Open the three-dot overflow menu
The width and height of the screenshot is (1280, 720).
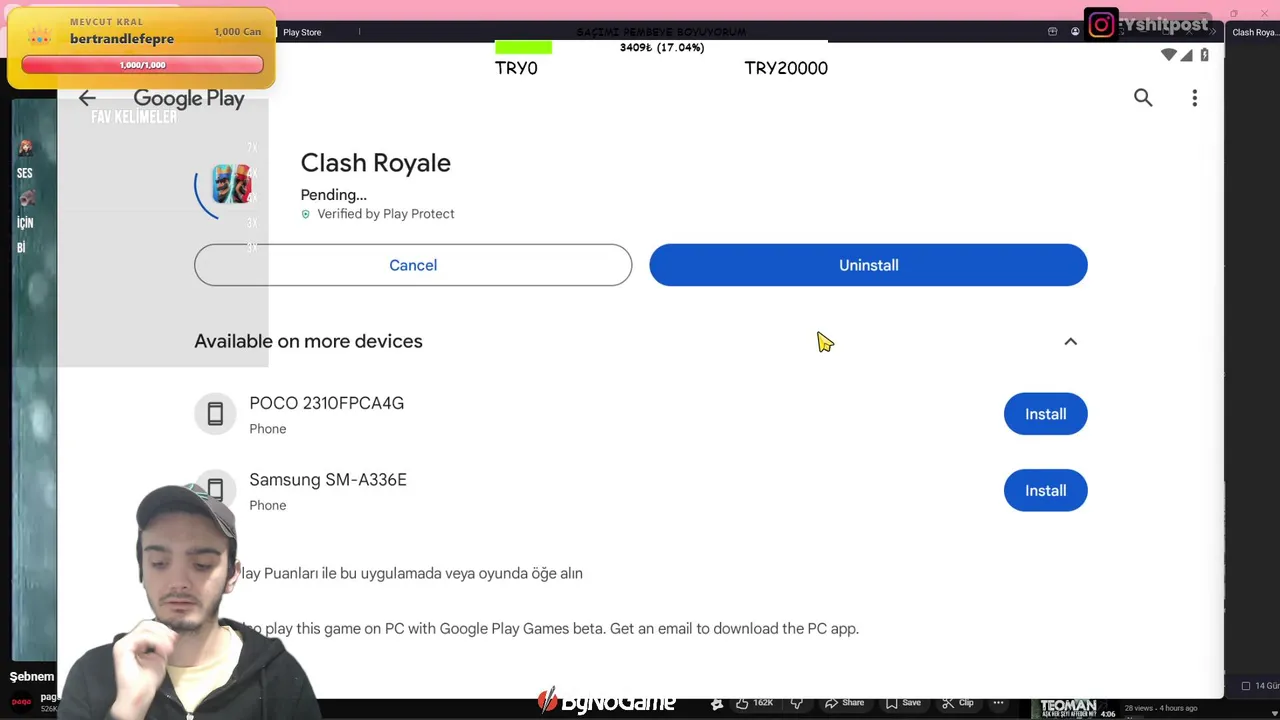click(1194, 97)
